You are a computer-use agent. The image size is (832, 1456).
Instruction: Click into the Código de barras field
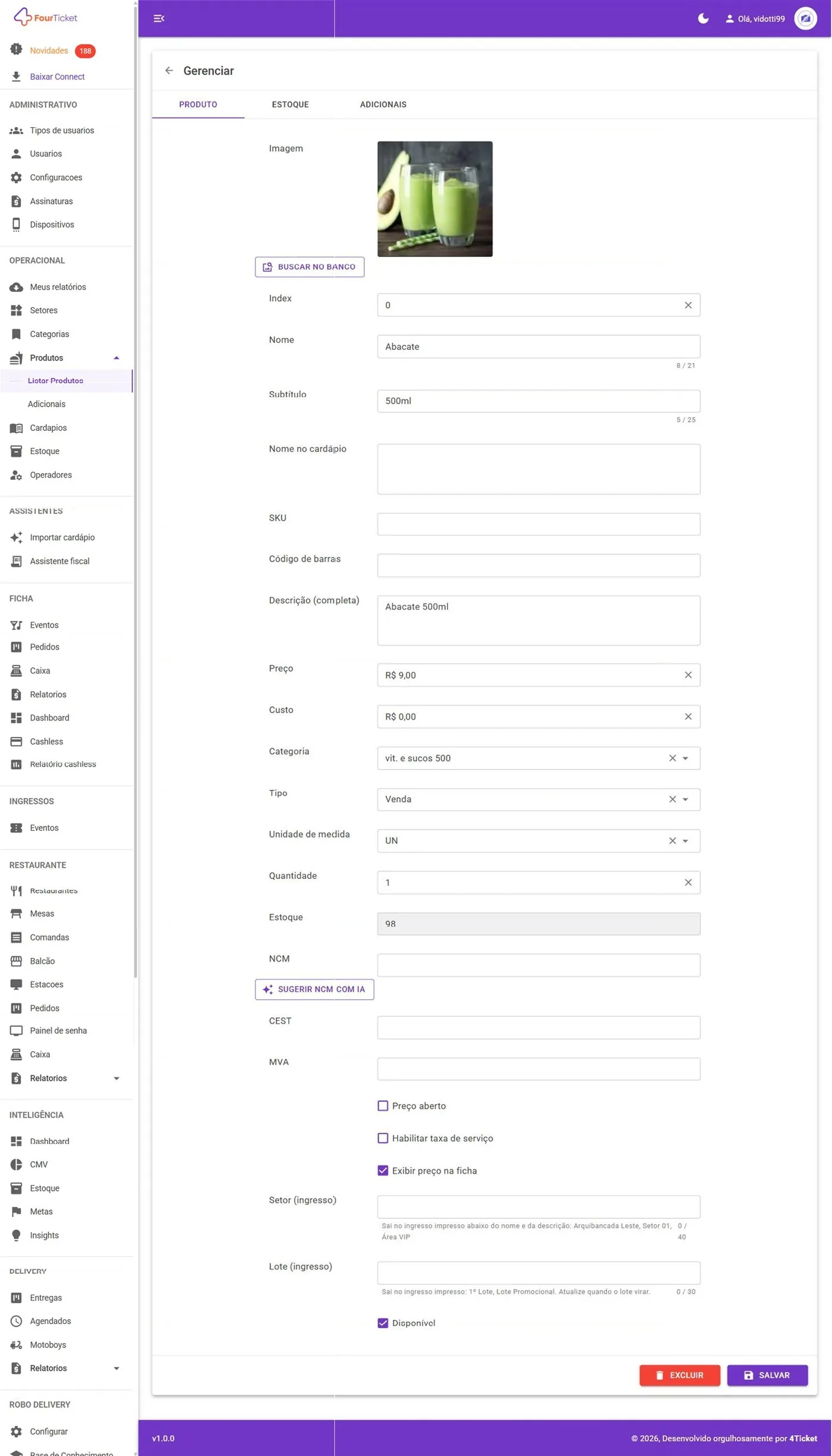coord(538,565)
